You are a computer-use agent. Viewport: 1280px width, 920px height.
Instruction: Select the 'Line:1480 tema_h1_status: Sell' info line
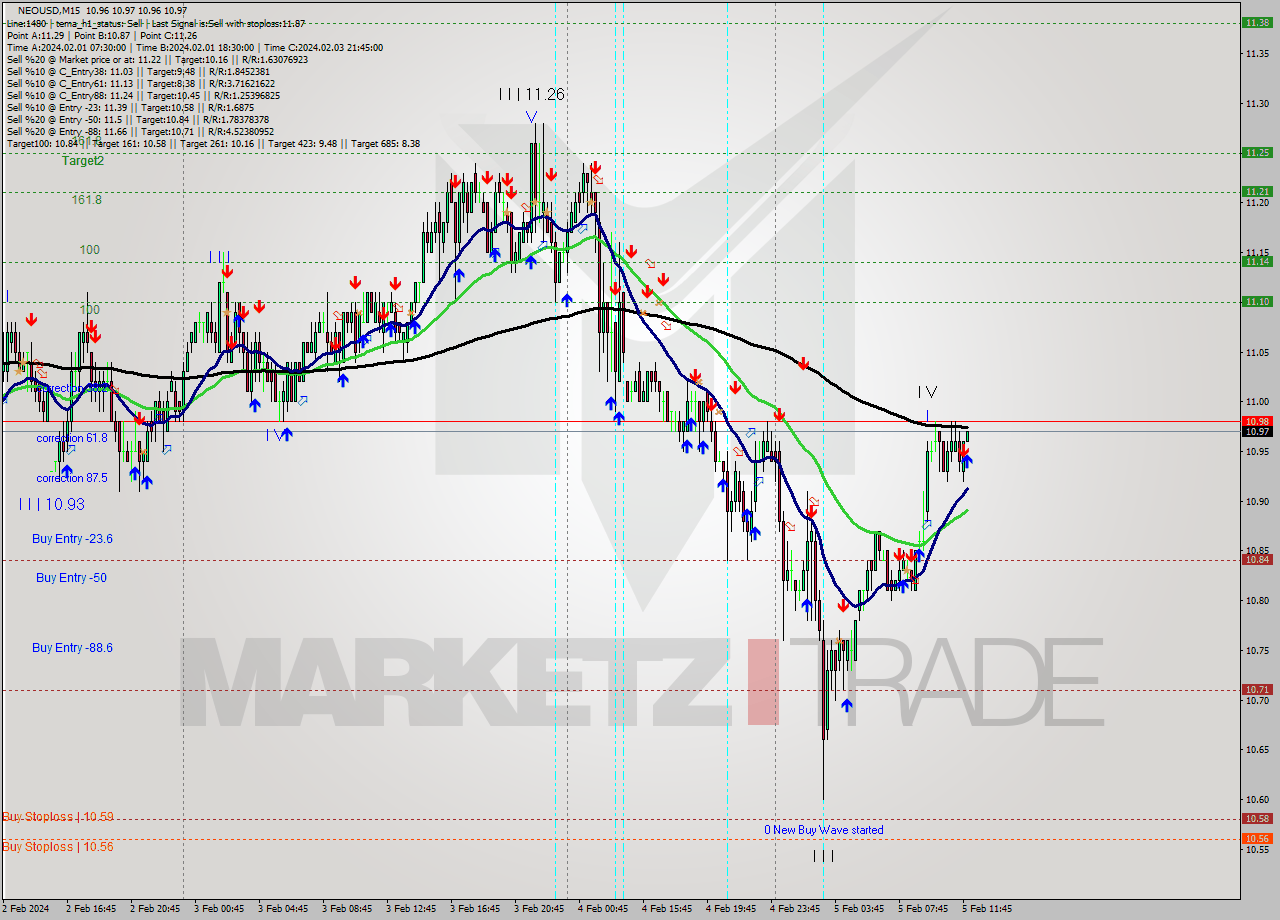pos(155,23)
